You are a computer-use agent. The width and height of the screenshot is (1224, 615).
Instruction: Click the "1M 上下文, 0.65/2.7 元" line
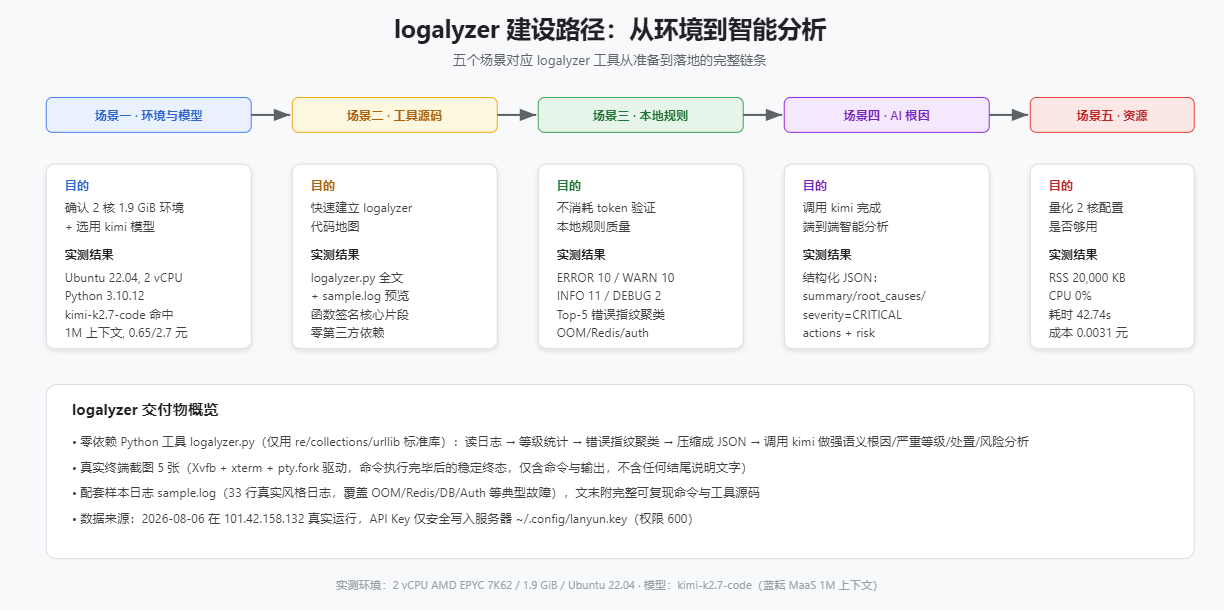click(x=126, y=333)
